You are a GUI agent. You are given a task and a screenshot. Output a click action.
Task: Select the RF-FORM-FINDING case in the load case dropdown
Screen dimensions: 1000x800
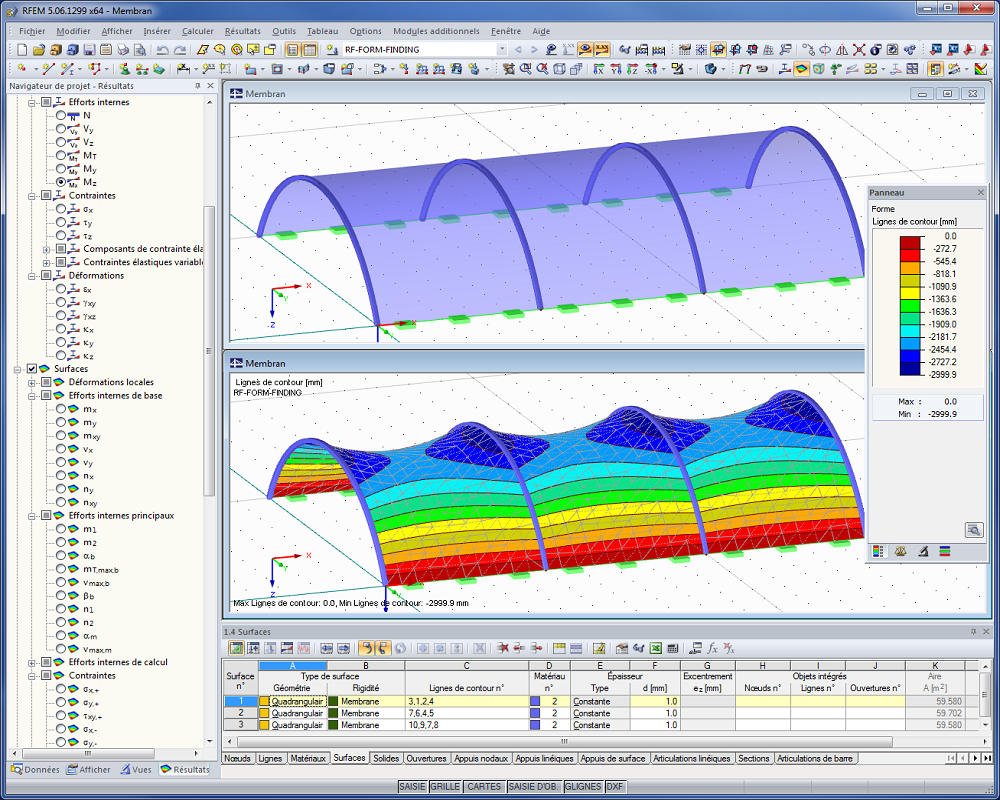420,48
